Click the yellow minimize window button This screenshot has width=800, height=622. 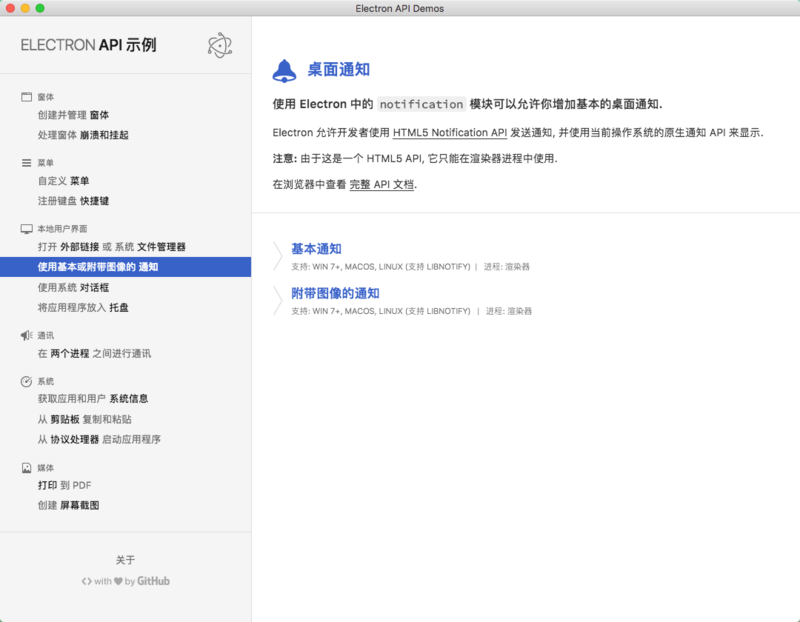click(x=25, y=8)
